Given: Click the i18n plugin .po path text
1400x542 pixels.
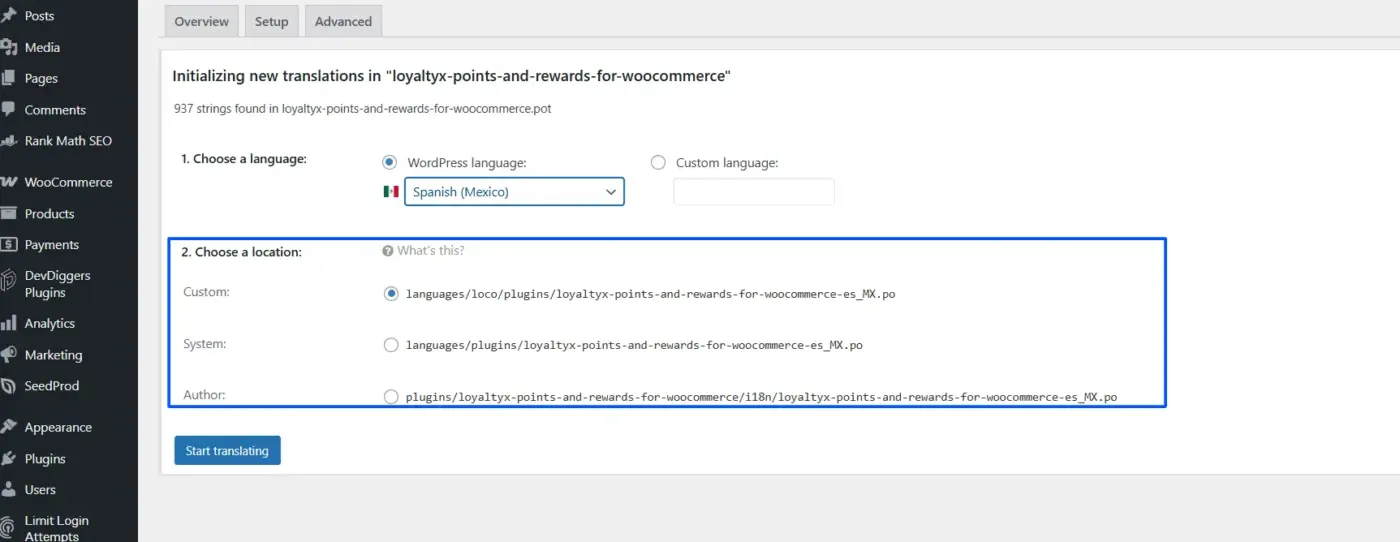Looking at the screenshot, I should coord(761,397).
